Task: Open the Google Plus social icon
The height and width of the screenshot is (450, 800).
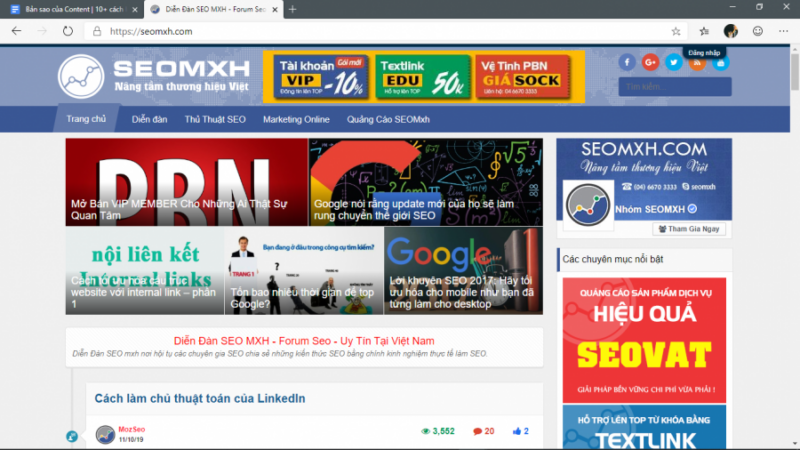Action: pos(650,62)
